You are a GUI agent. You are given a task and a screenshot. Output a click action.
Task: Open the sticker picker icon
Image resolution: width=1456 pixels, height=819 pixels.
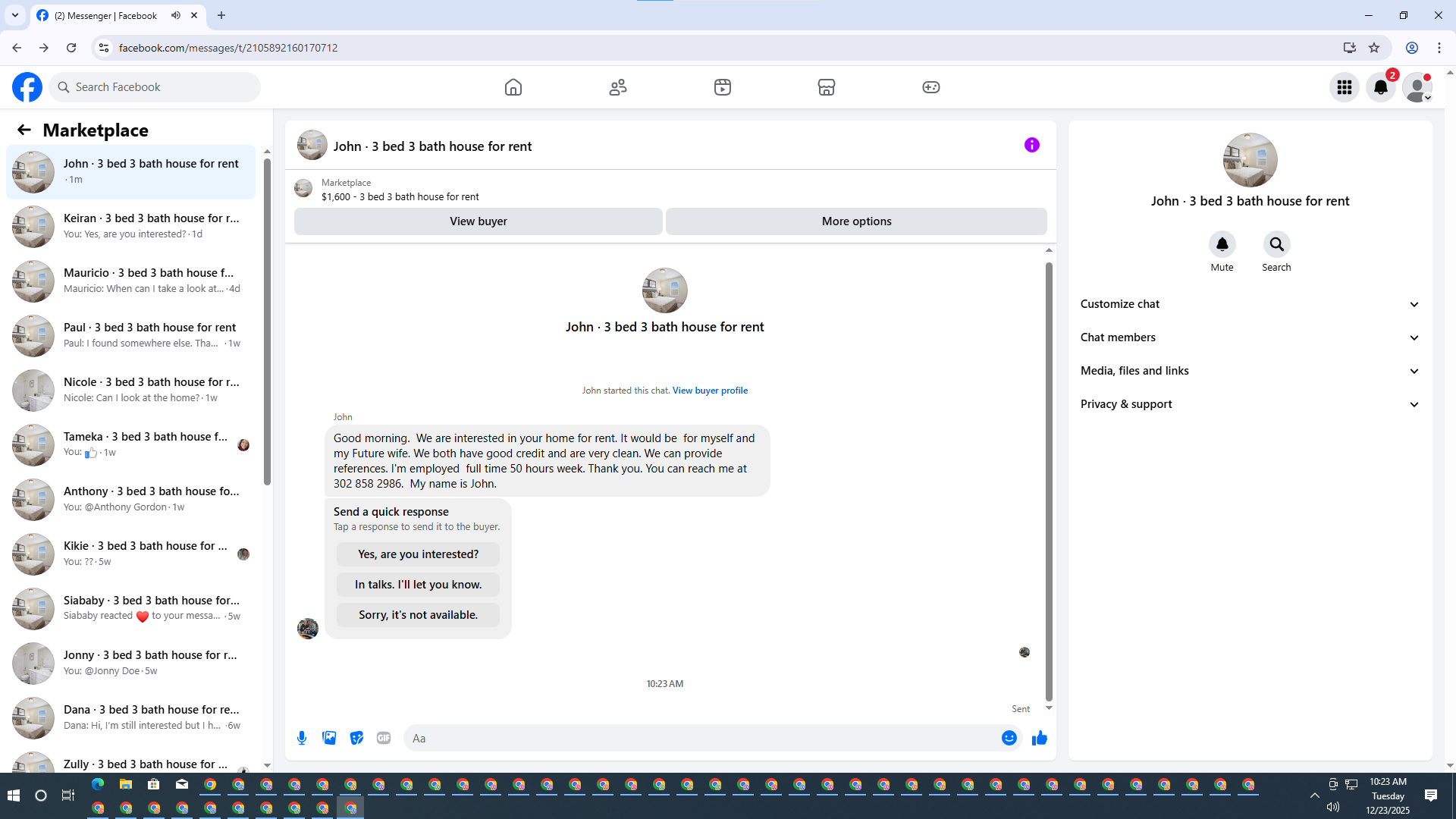(356, 738)
